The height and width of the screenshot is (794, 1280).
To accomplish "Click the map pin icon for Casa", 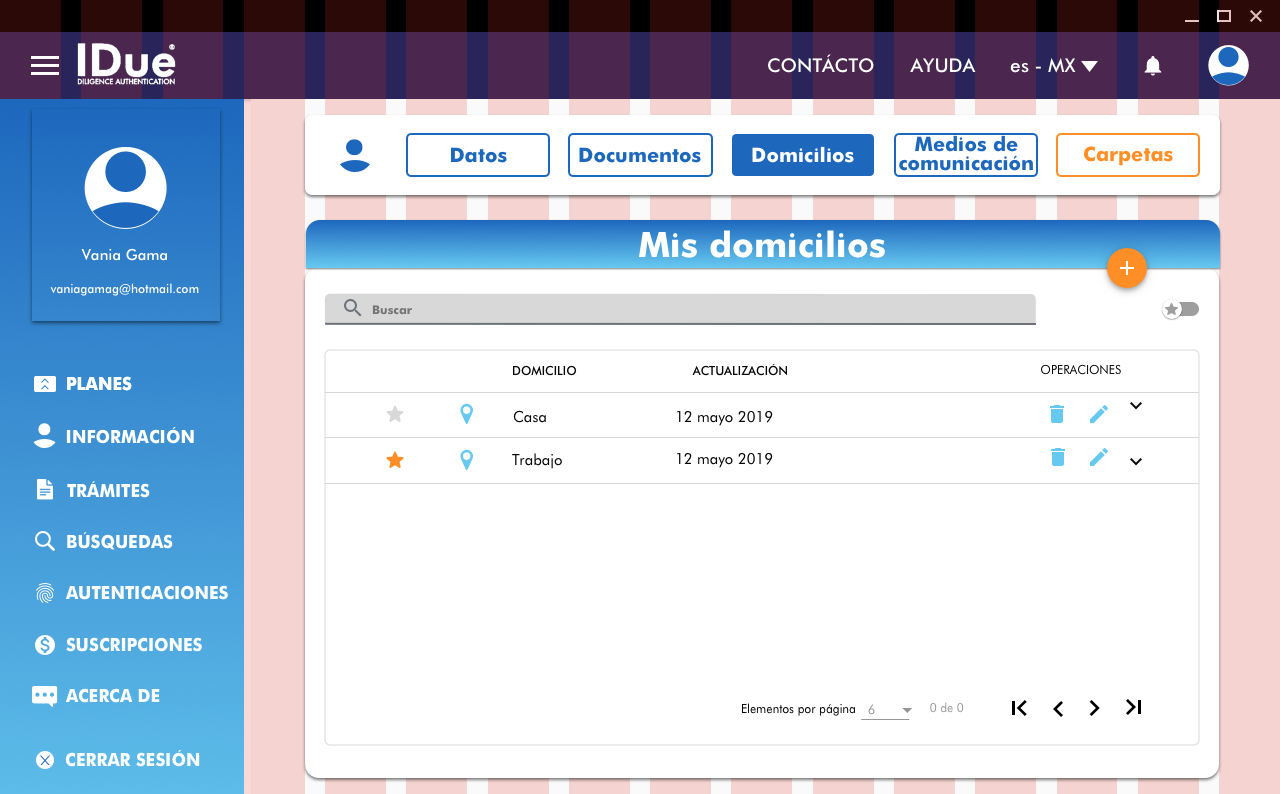I will coord(466,414).
